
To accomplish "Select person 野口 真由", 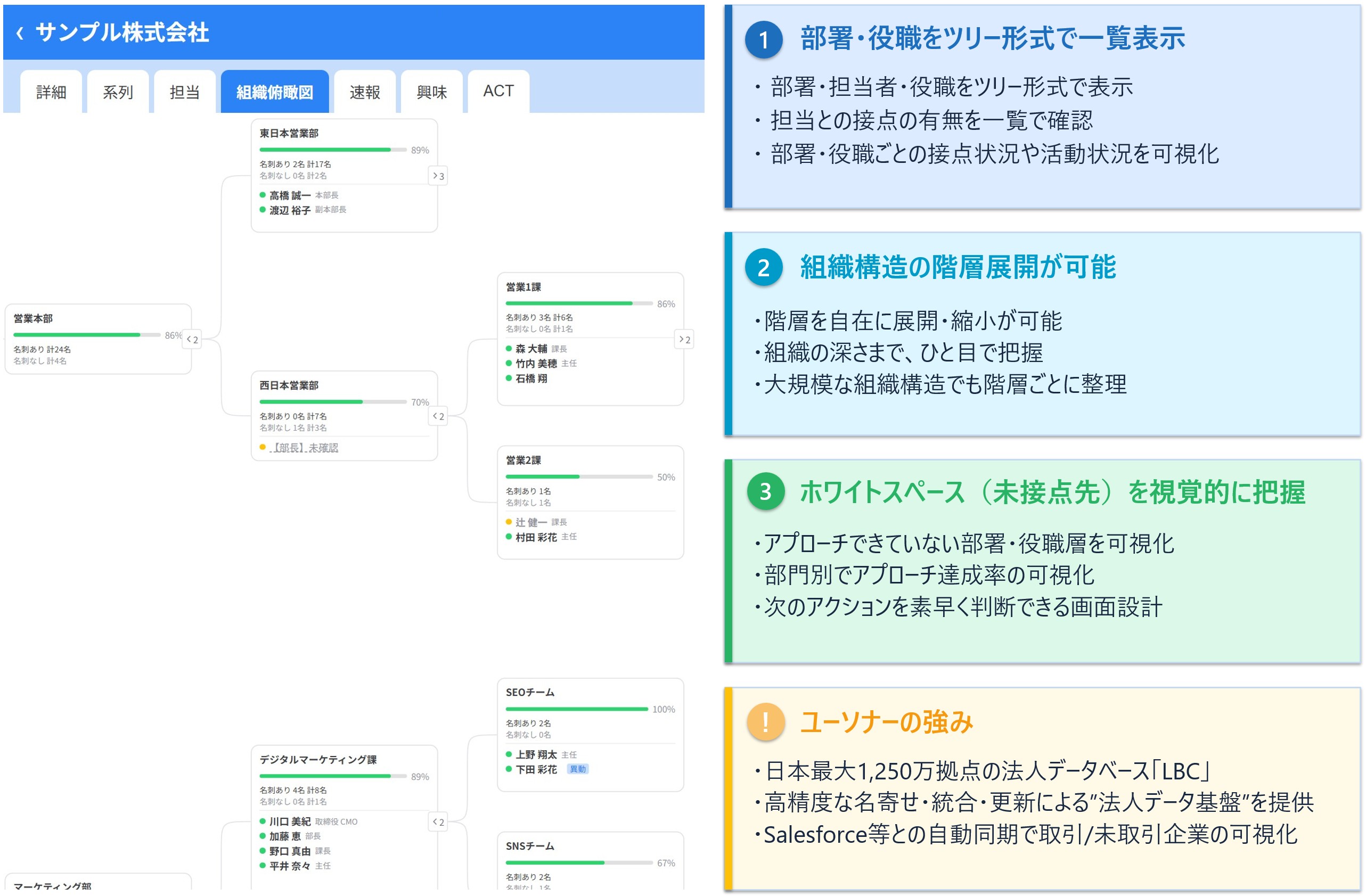I will (x=290, y=852).
